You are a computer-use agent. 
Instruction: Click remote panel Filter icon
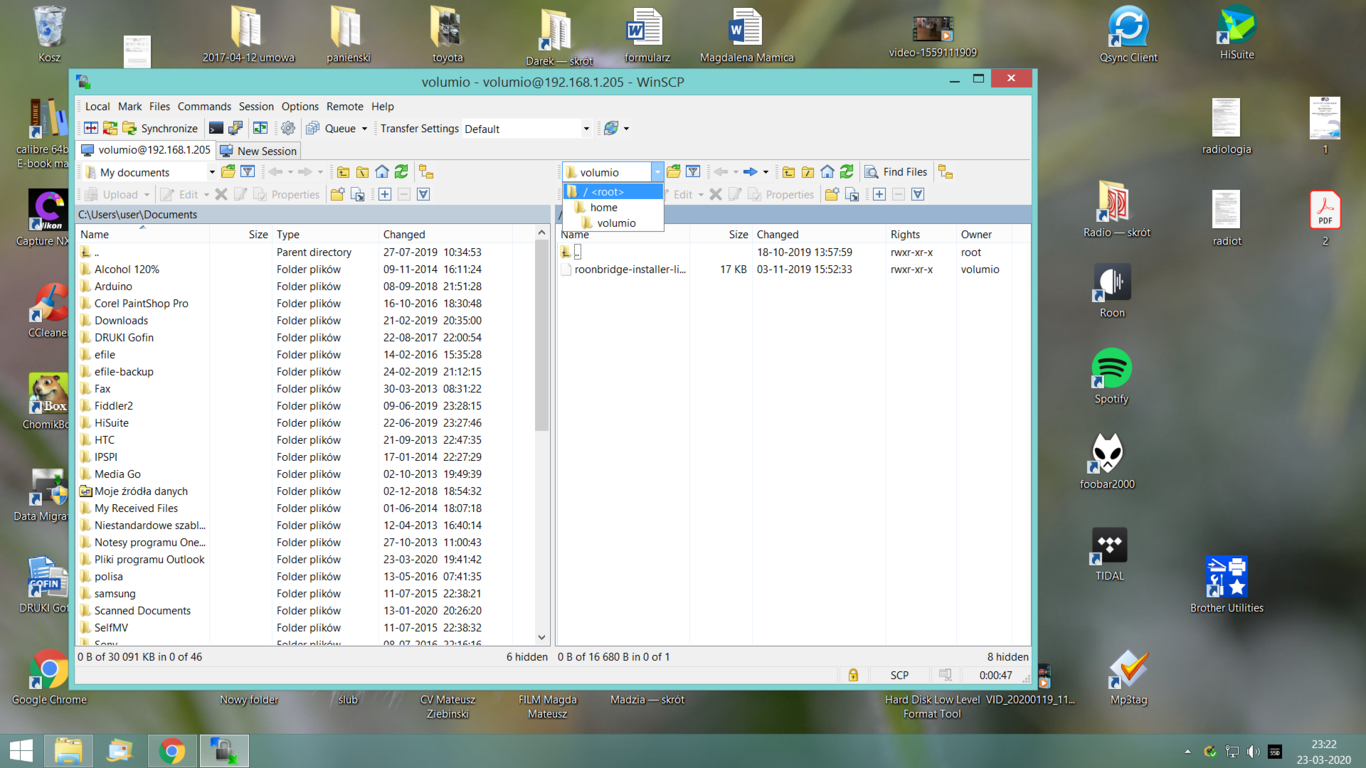click(693, 172)
